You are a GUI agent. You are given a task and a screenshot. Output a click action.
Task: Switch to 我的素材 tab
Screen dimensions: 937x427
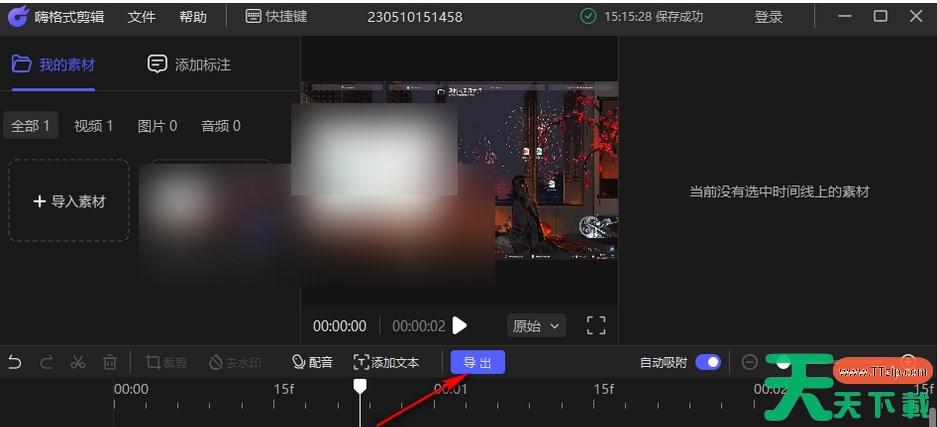(x=53, y=64)
